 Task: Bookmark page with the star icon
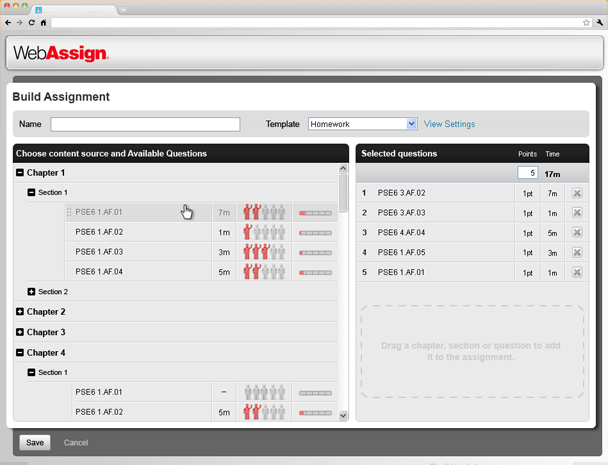pos(586,22)
